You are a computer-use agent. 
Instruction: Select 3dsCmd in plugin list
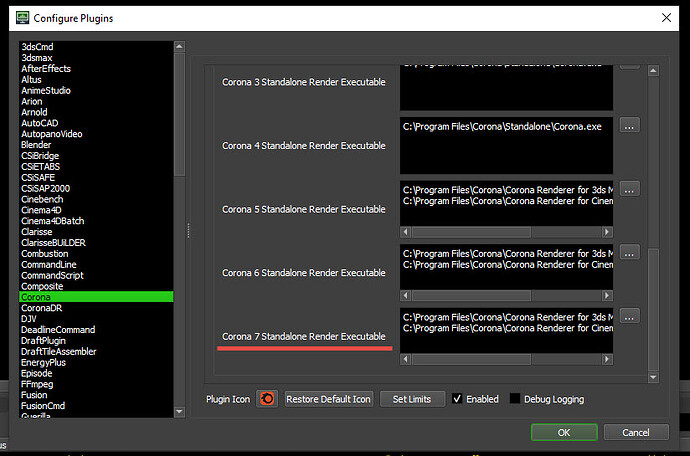tap(96, 47)
